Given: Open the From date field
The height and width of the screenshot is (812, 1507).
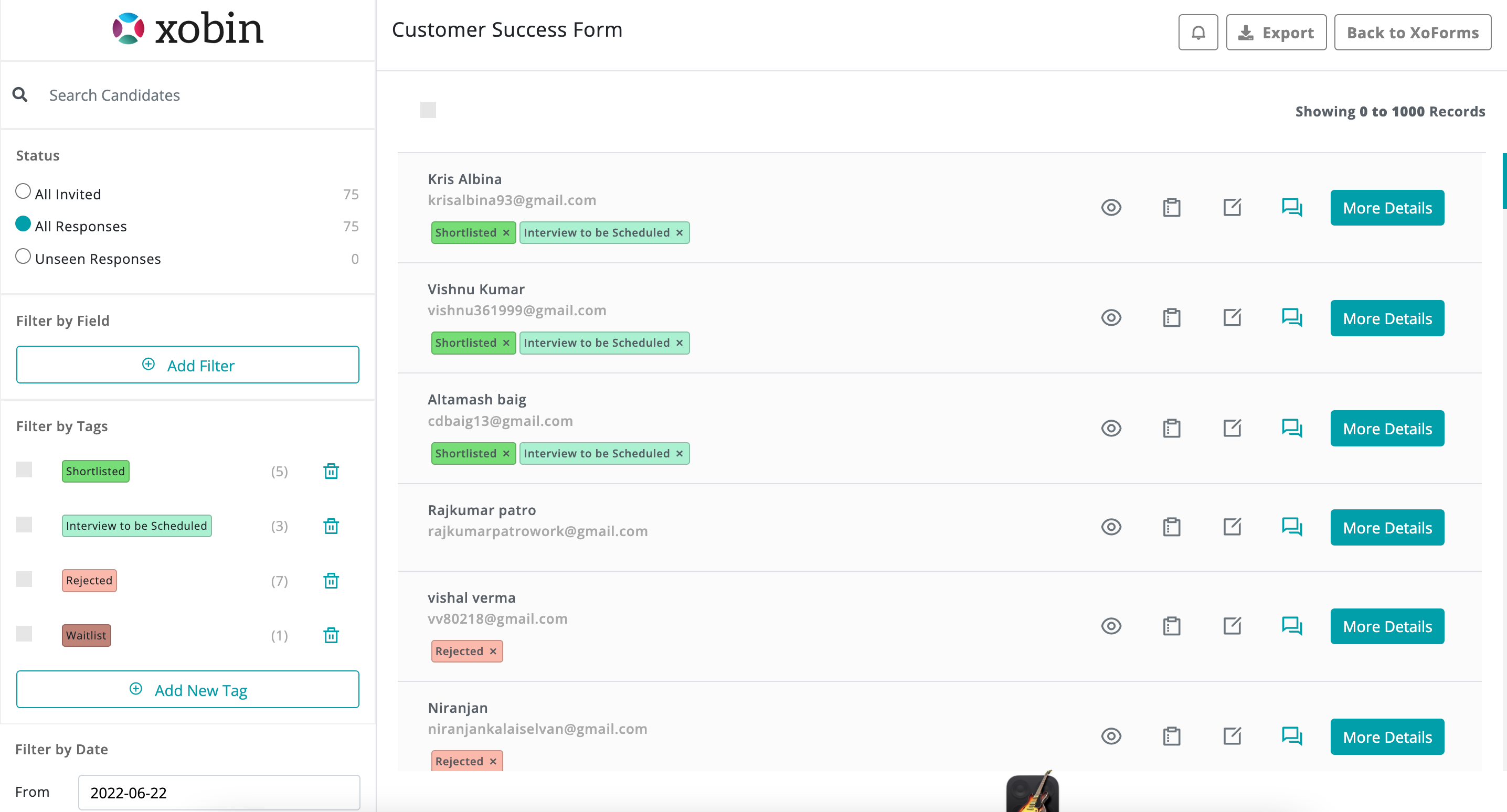Looking at the screenshot, I should [219, 793].
